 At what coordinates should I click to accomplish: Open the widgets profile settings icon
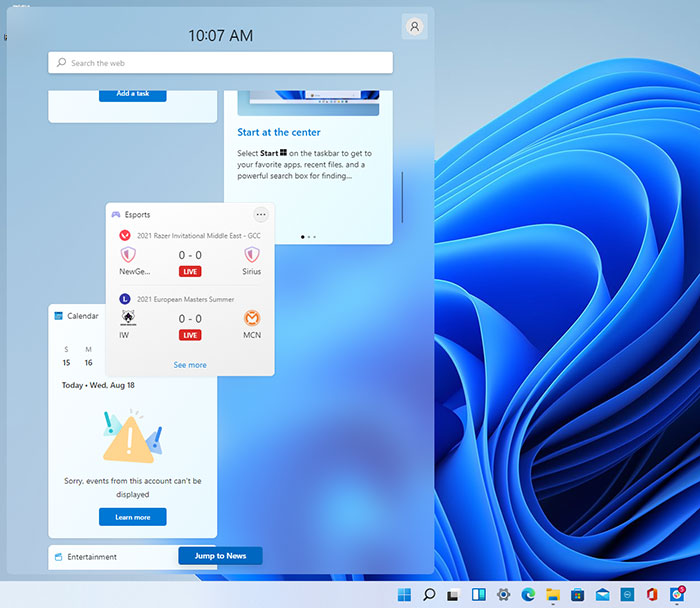point(414,27)
